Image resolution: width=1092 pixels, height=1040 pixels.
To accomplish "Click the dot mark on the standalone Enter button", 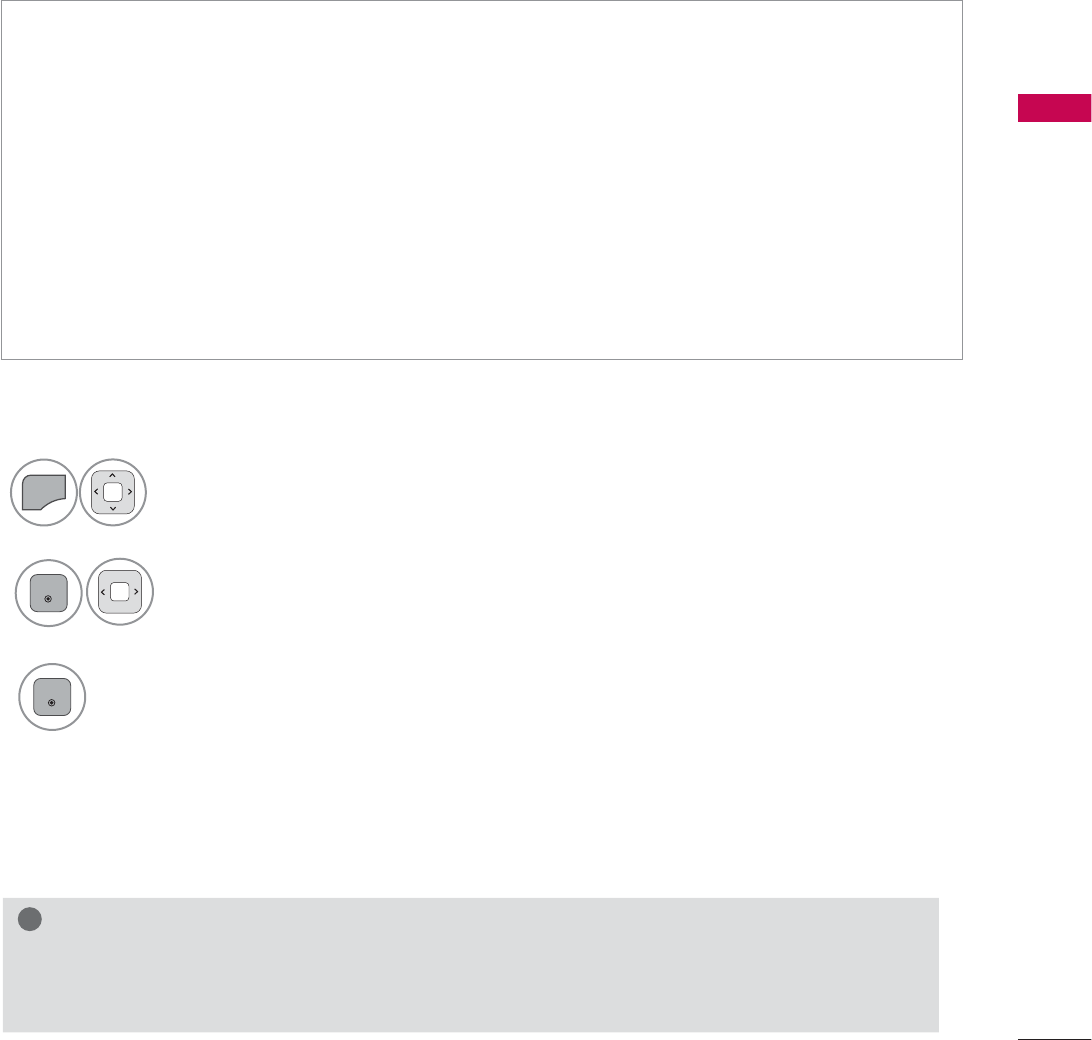I will (x=52, y=703).
